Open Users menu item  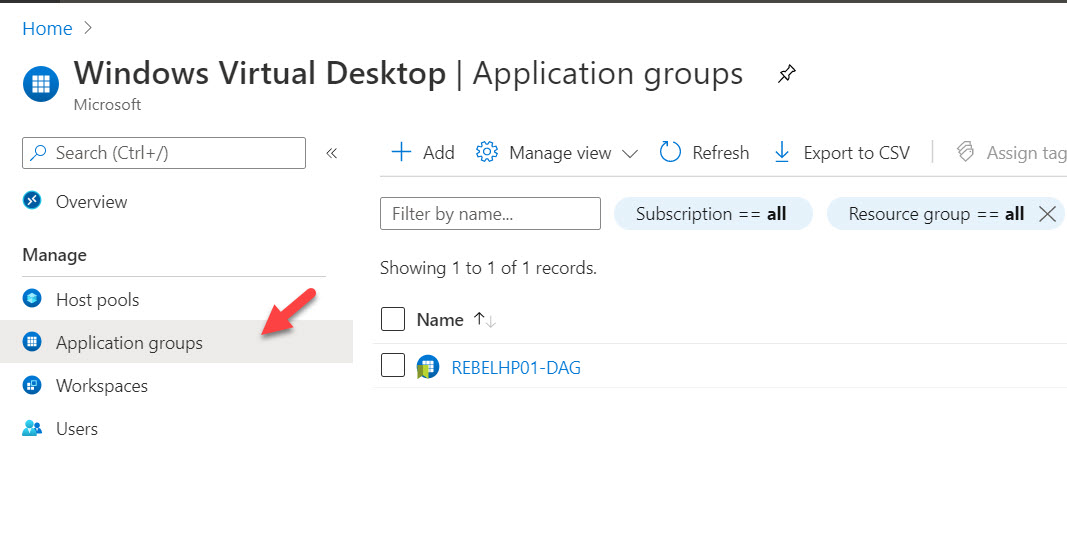[77, 428]
